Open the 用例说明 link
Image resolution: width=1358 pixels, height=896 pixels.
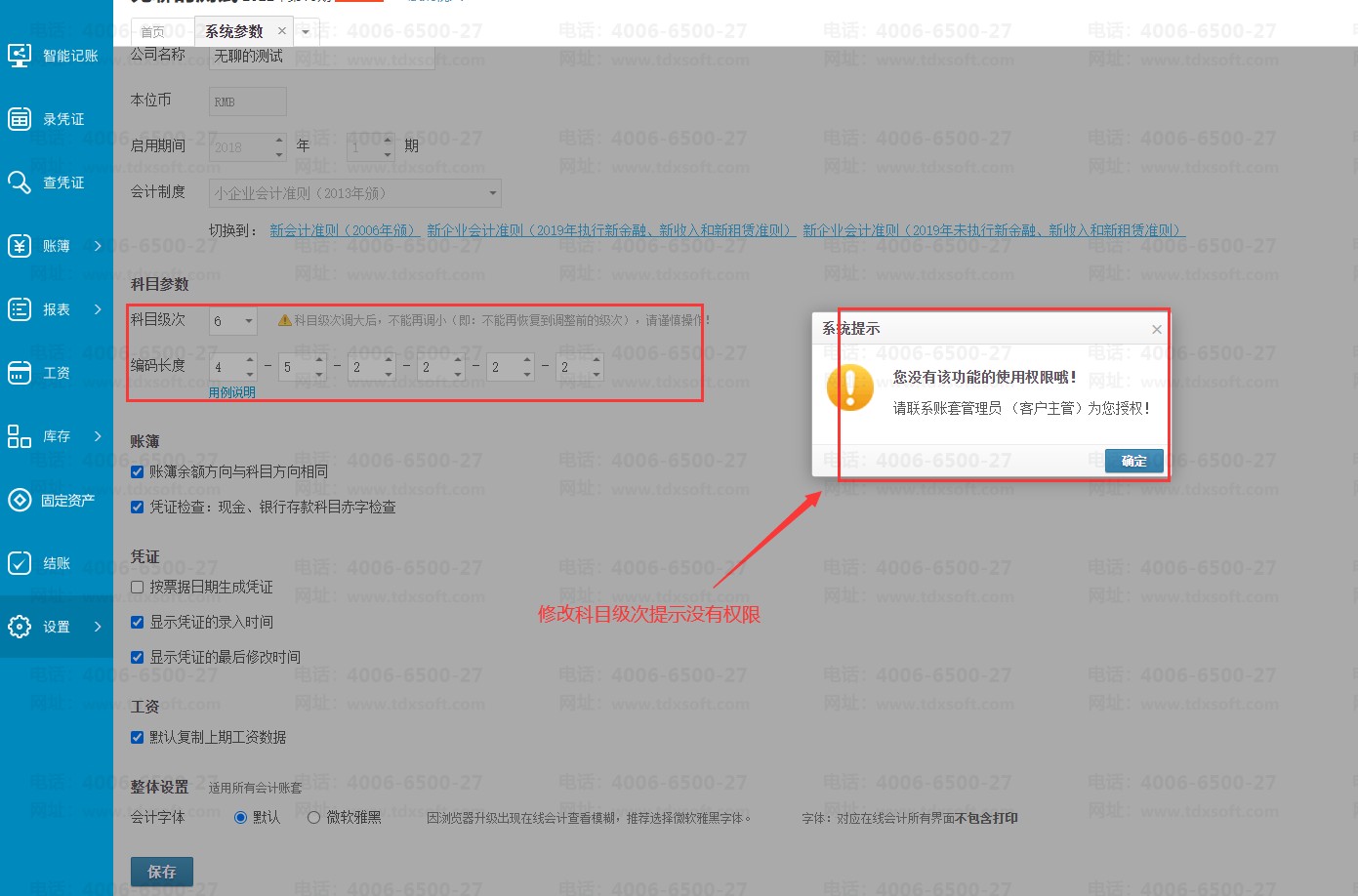tap(232, 392)
